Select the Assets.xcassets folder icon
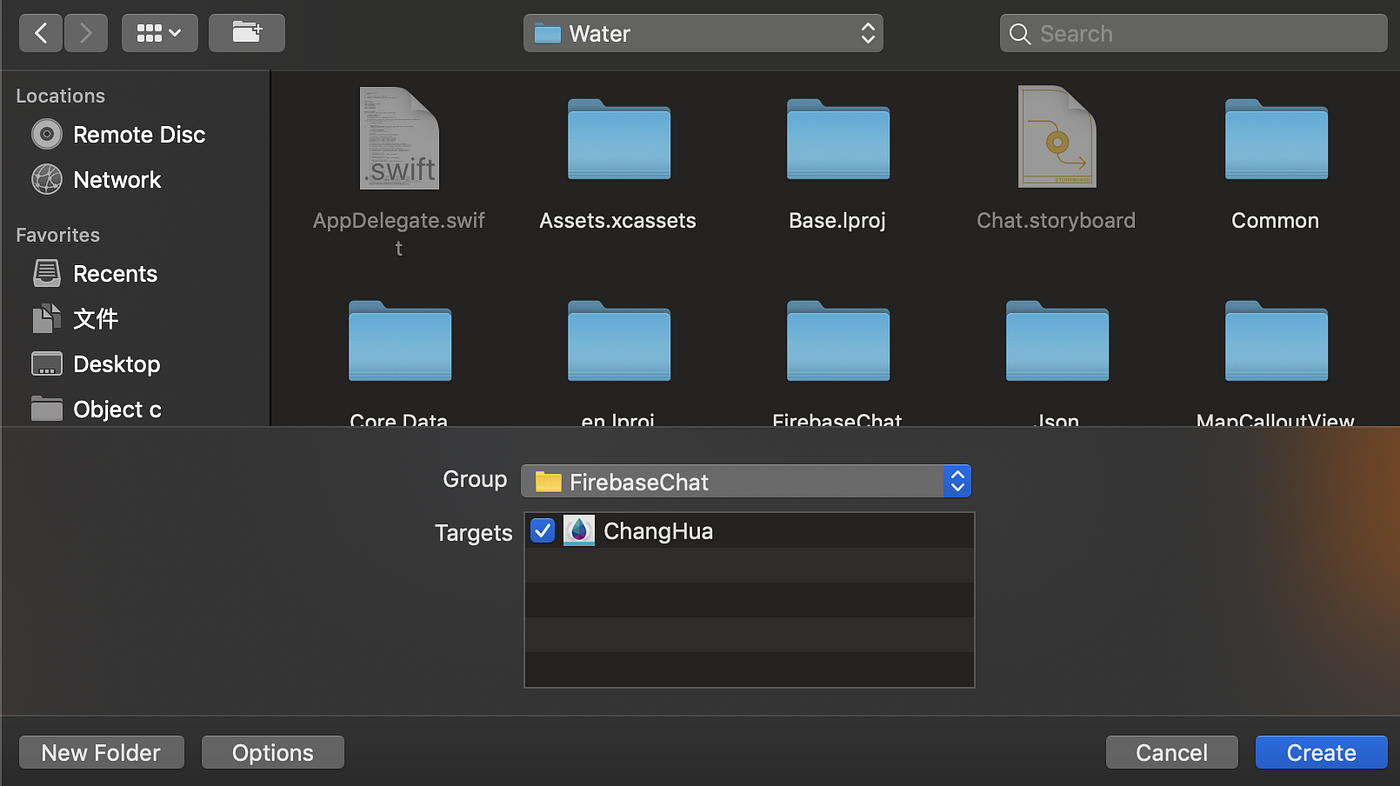The width and height of the screenshot is (1400, 786). tap(618, 139)
